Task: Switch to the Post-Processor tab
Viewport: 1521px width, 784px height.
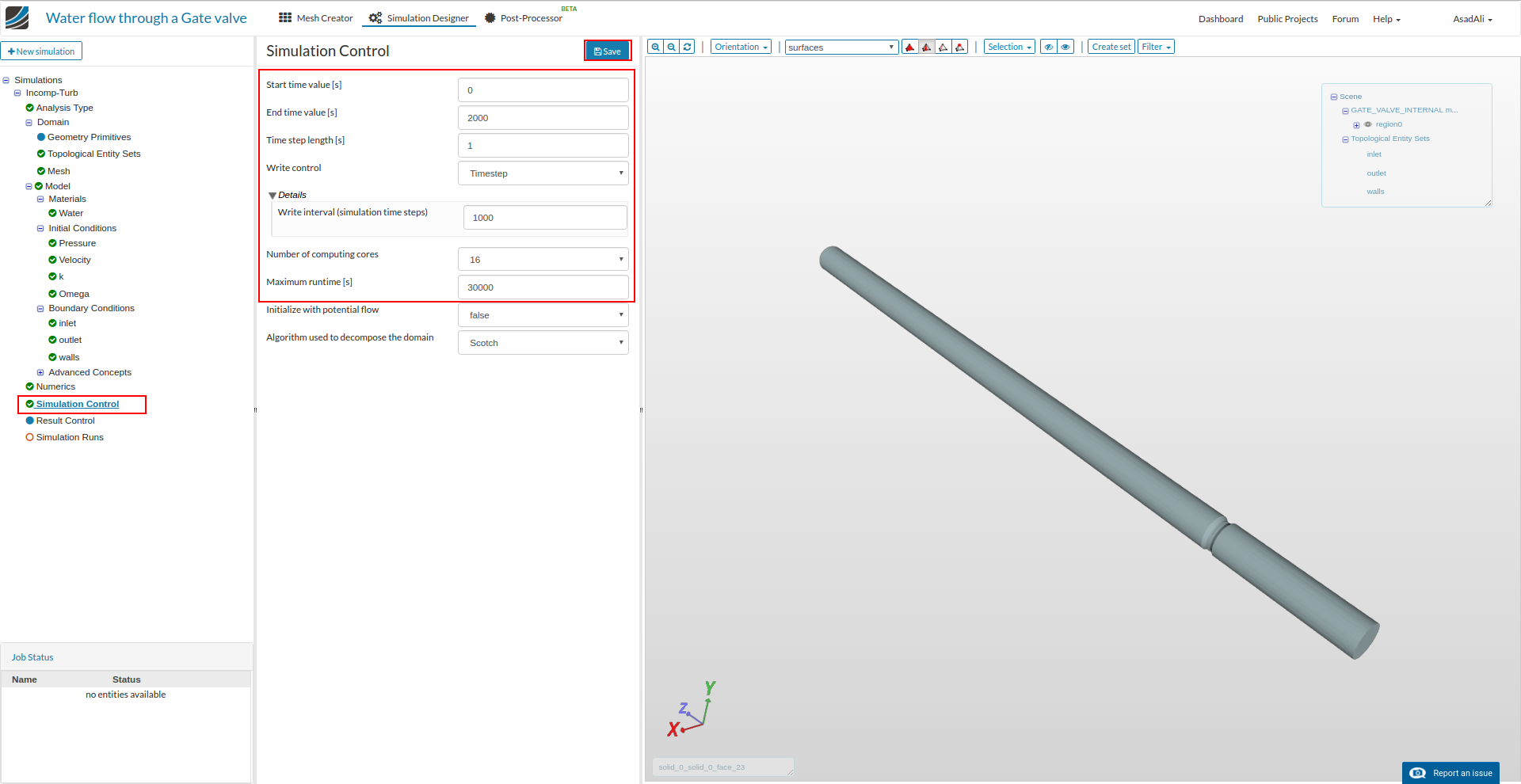Action: 524,17
